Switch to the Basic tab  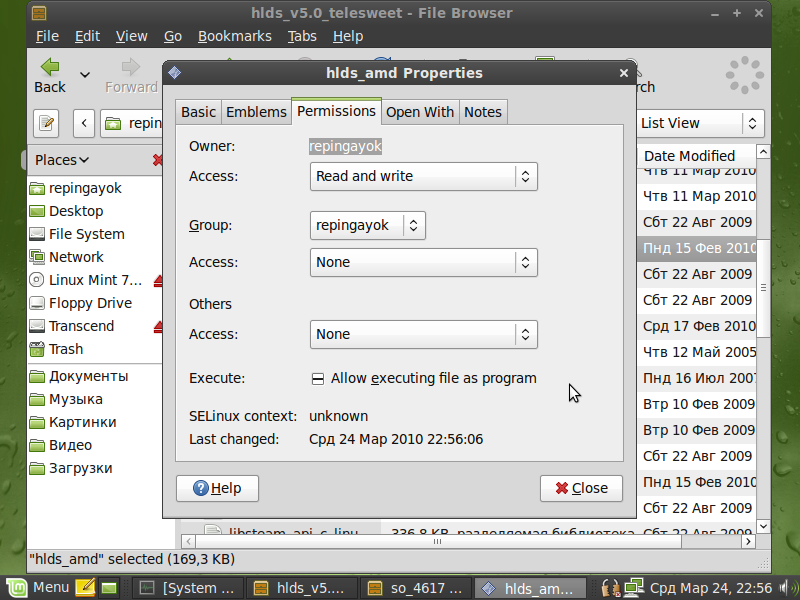point(198,112)
